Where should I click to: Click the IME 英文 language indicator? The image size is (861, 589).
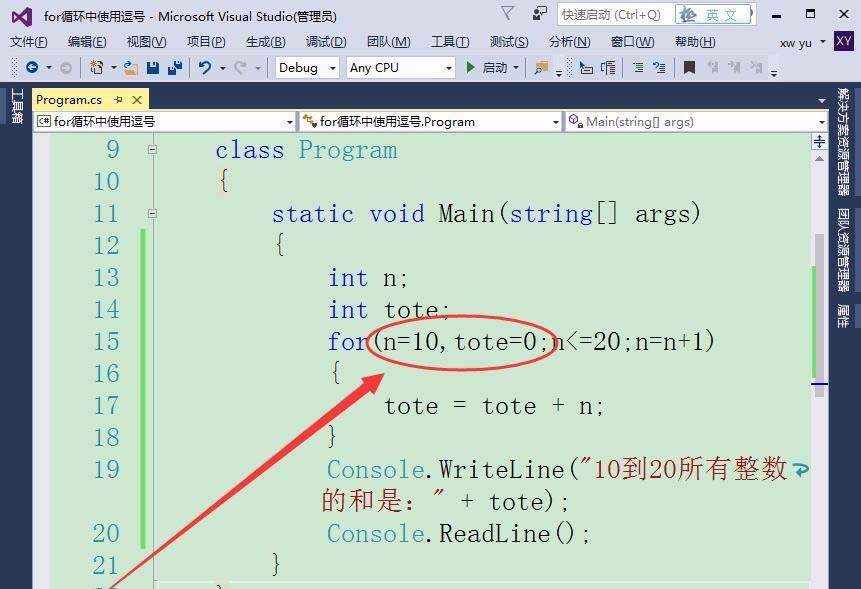pos(714,15)
